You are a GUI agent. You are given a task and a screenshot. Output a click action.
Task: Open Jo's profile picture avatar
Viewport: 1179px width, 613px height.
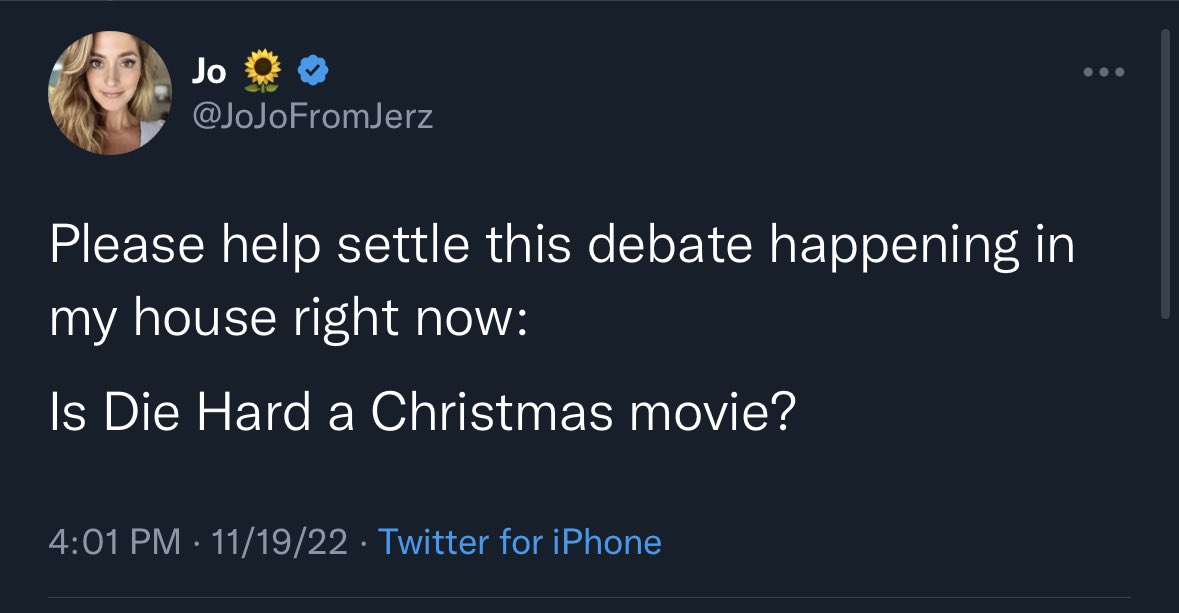(x=110, y=93)
